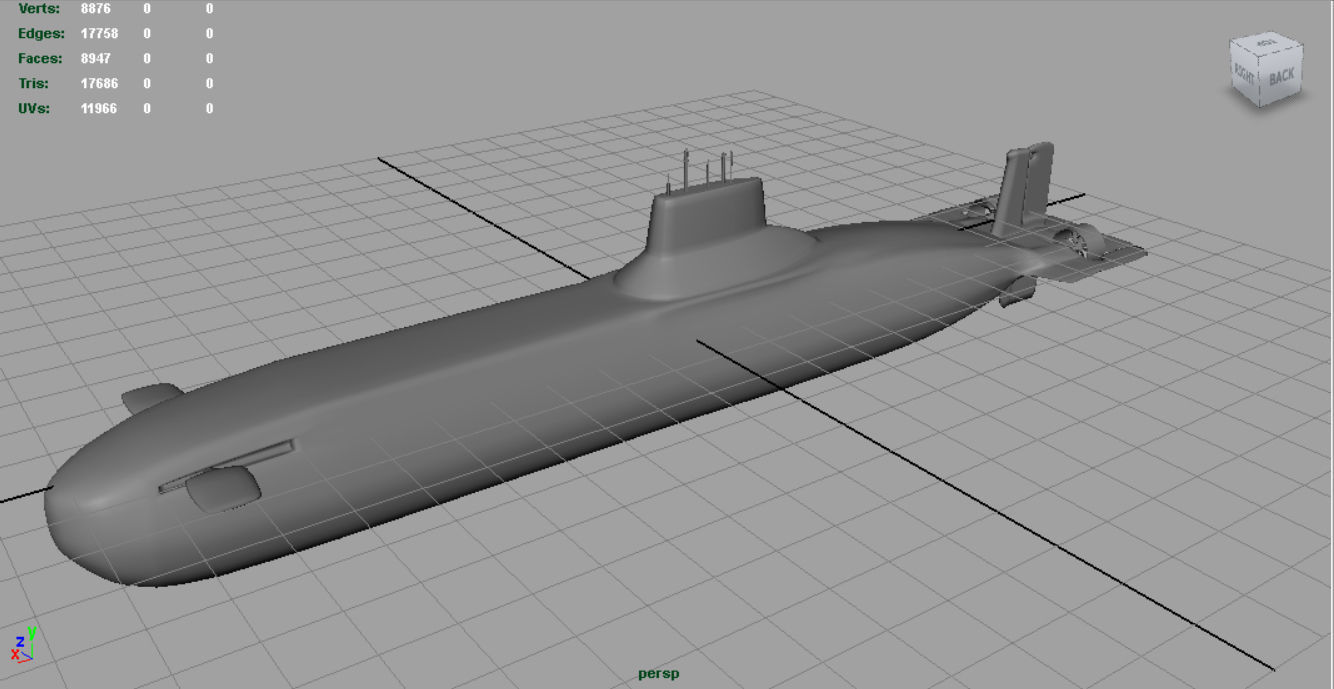Click the Faces label in the HUD
The height and width of the screenshot is (689, 1334).
coord(40,58)
